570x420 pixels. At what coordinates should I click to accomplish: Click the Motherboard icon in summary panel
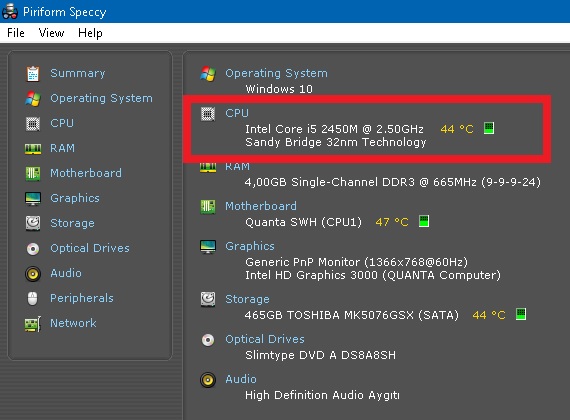pos(208,207)
